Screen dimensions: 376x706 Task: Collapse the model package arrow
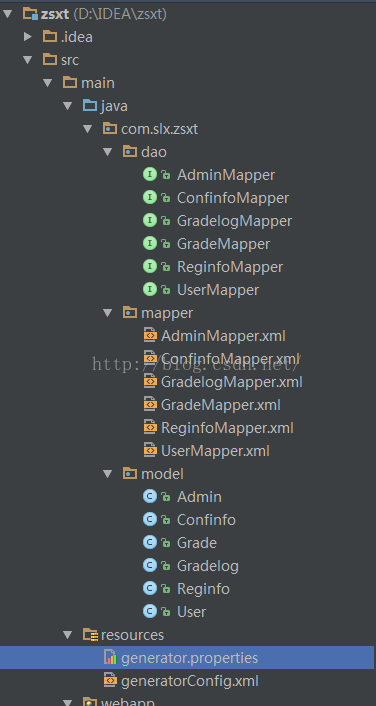[x=107, y=473]
